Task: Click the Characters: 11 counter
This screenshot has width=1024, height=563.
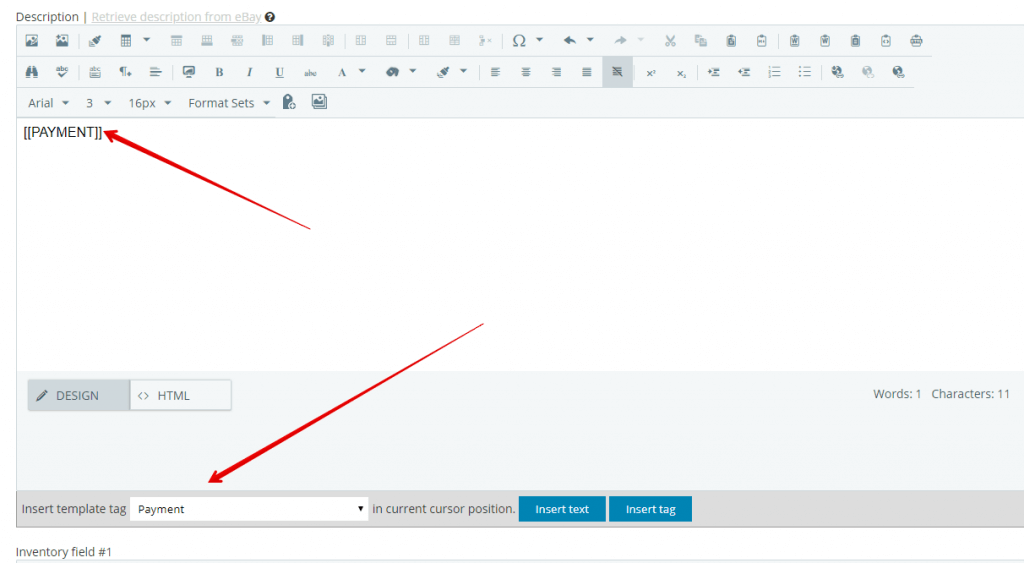Action: 970,394
